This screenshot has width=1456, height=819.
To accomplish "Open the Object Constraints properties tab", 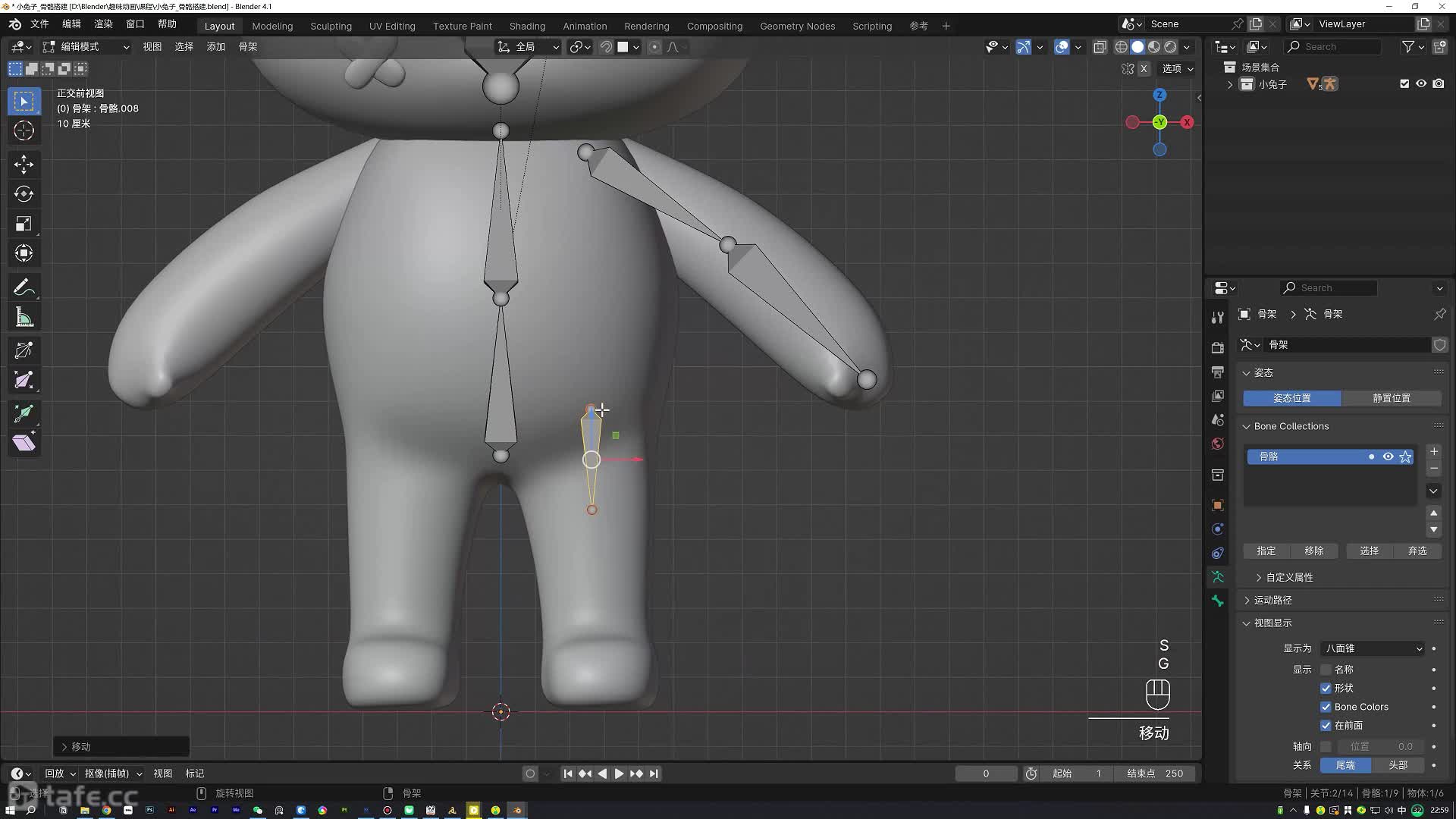I will click(x=1218, y=553).
